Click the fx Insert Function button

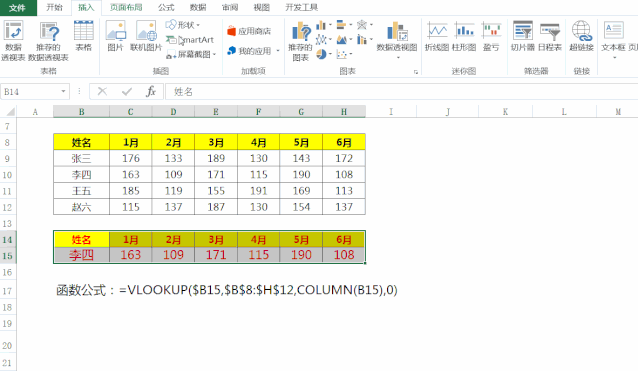coord(151,92)
